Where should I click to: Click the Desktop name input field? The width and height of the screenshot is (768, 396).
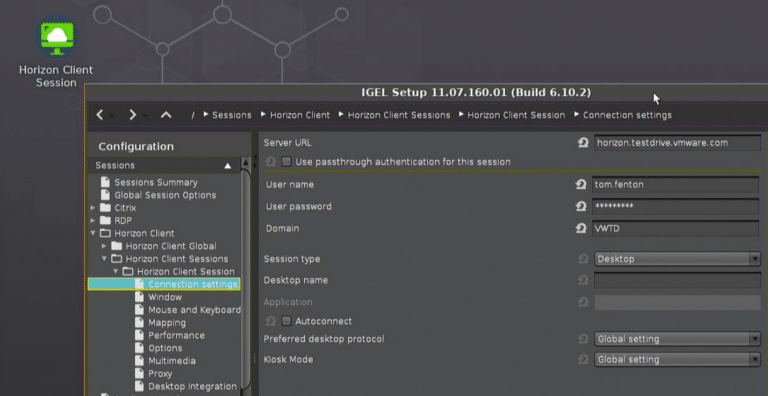pyautogui.click(x=677, y=280)
